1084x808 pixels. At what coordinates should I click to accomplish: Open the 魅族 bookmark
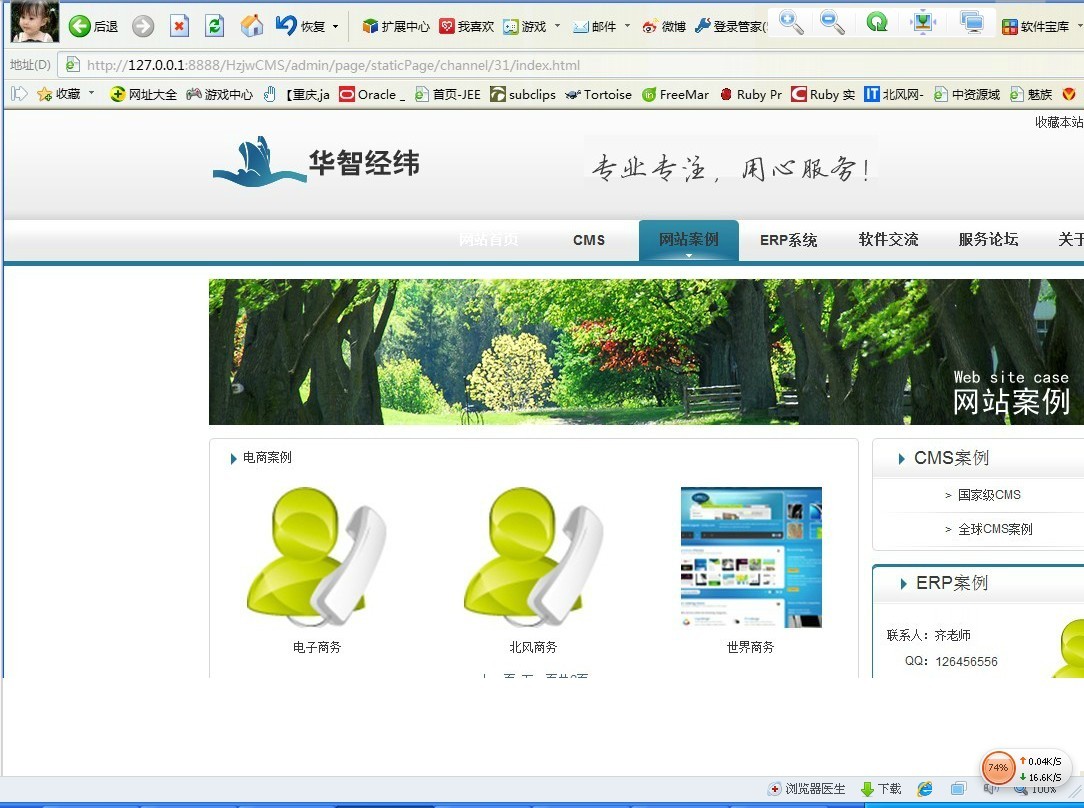tap(1031, 94)
